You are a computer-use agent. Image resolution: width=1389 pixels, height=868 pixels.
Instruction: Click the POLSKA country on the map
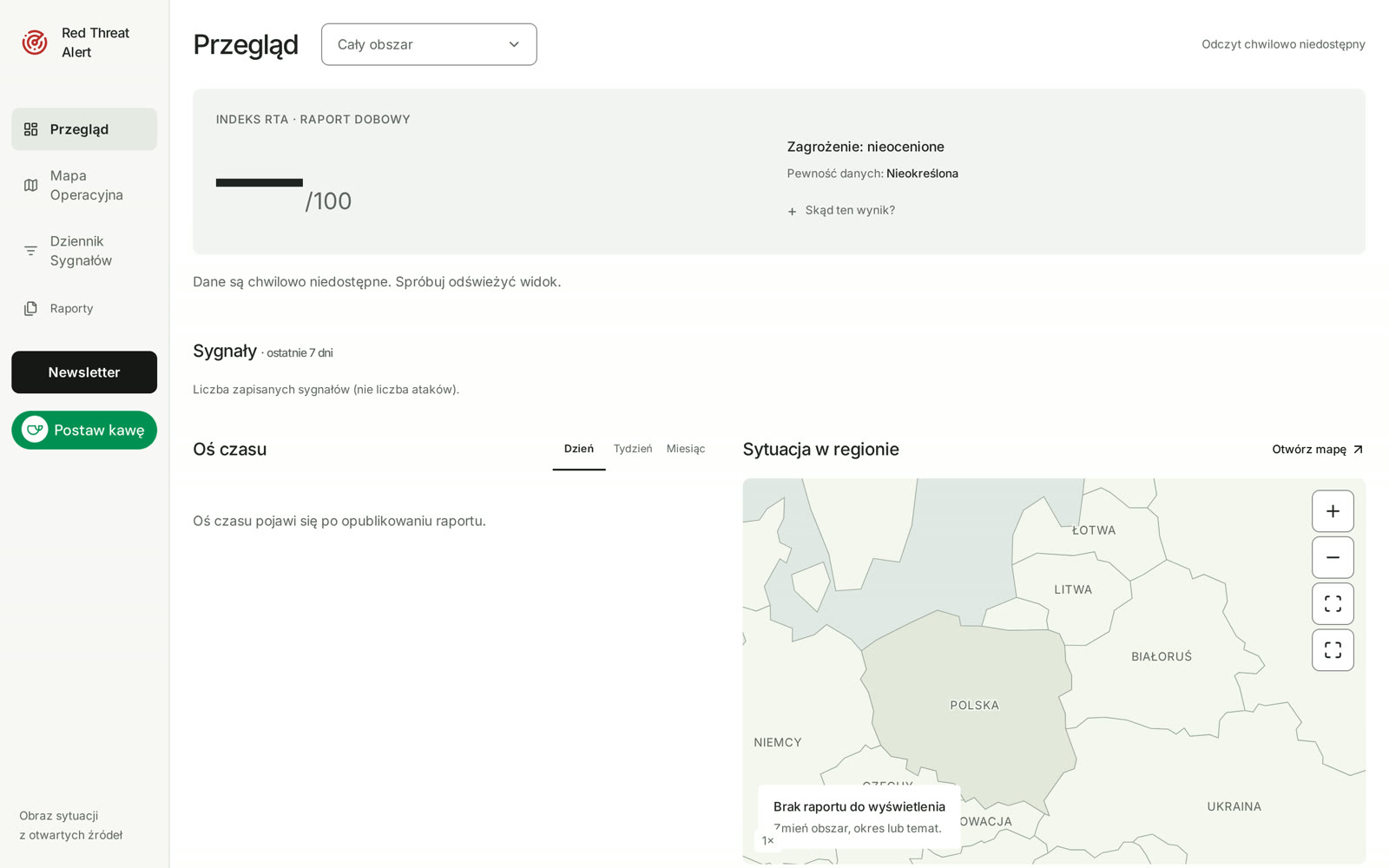click(974, 706)
